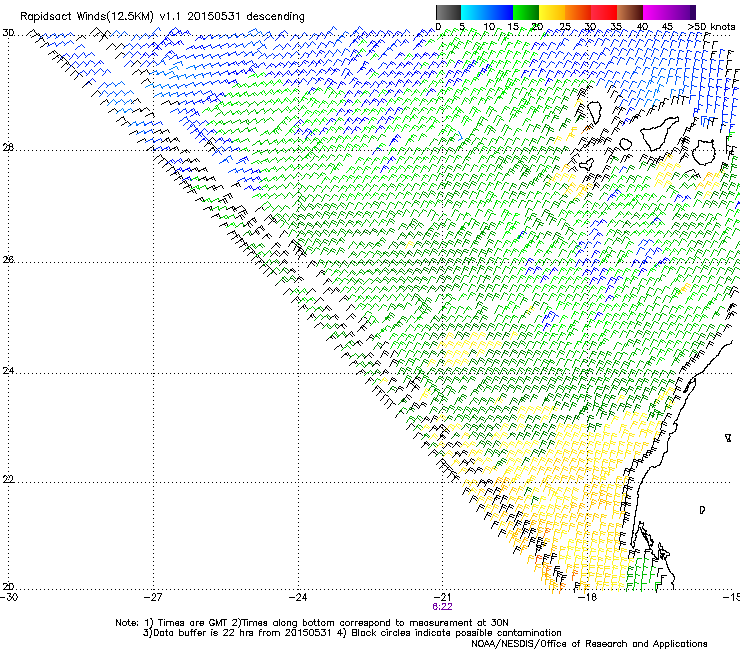Click the date text "20150531 descending"
The height and width of the screenshot is (650, 740).
pyautogui.click(x=246, y=17)
